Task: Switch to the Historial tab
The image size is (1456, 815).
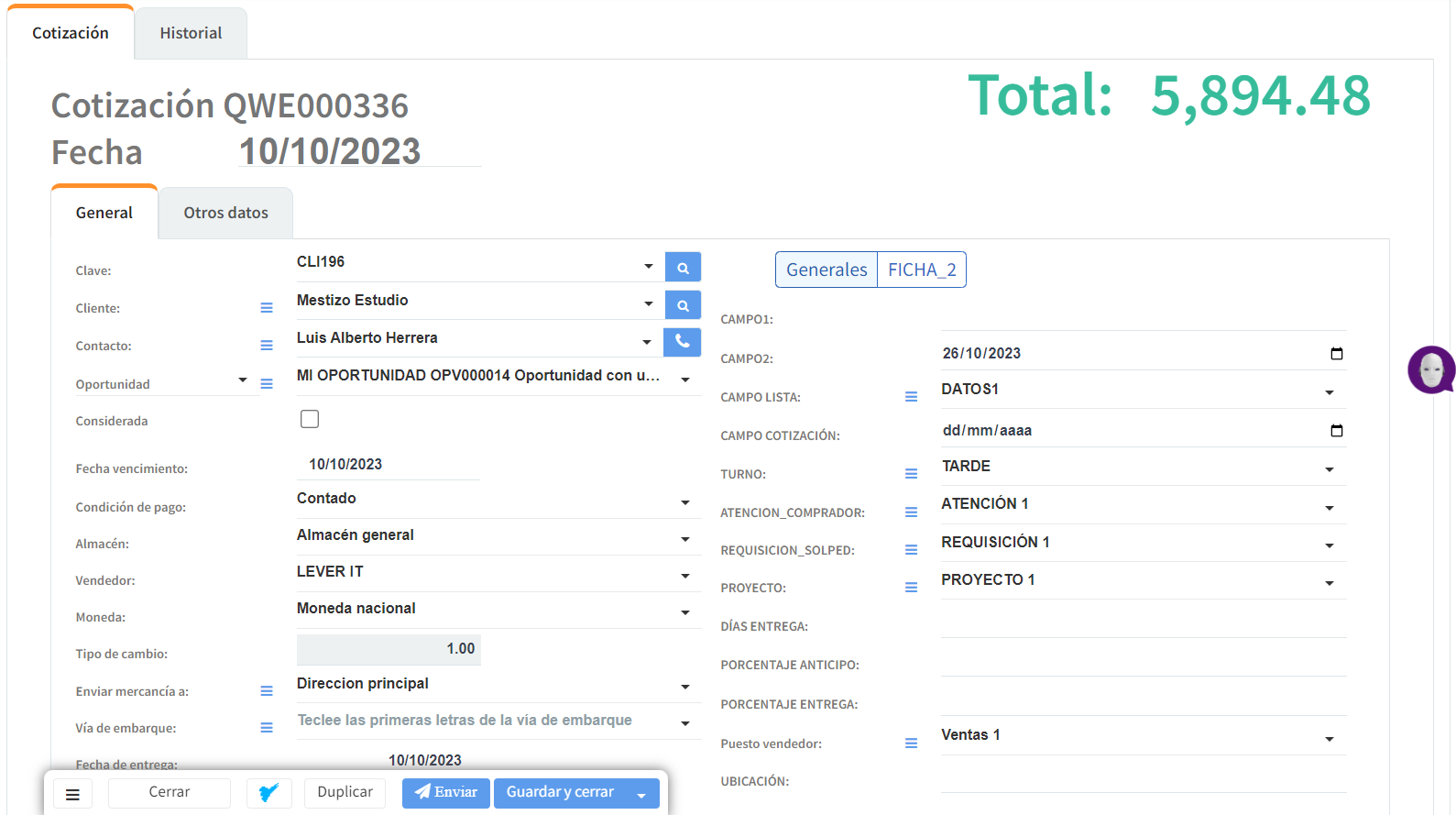Action: coord(191,33)
